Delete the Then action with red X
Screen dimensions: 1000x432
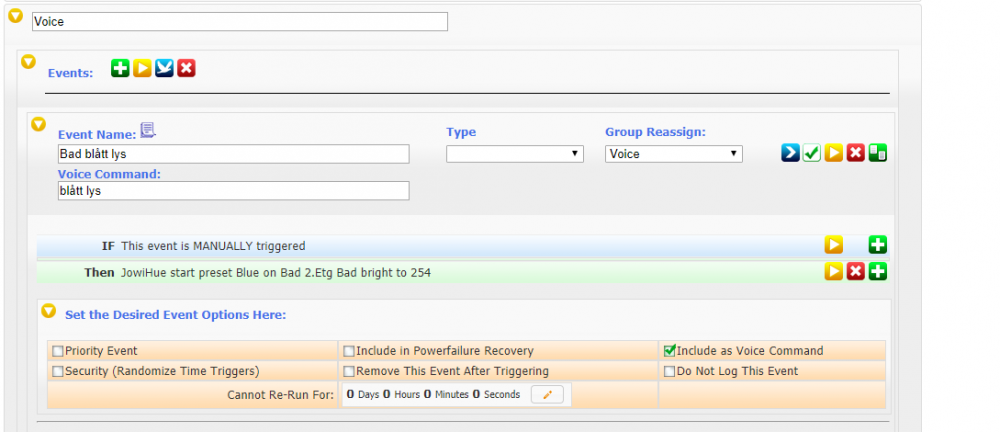pos(856,271)
